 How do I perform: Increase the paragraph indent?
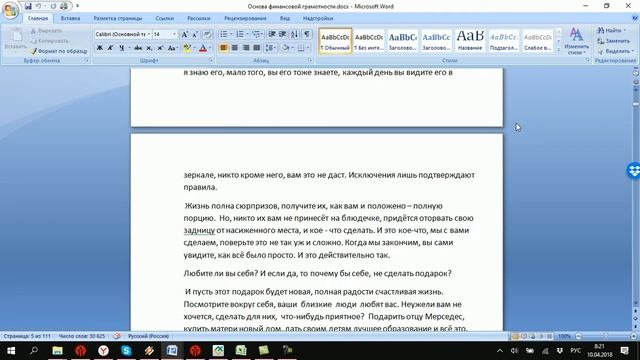(x=282, y=34)
